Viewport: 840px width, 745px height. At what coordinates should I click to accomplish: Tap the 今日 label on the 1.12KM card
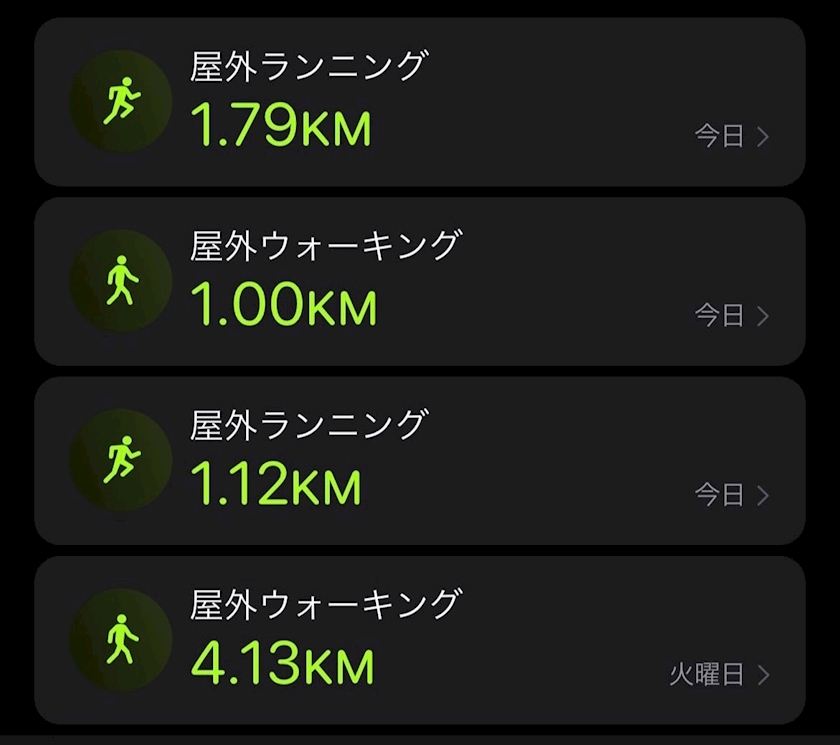click(720, 495)
